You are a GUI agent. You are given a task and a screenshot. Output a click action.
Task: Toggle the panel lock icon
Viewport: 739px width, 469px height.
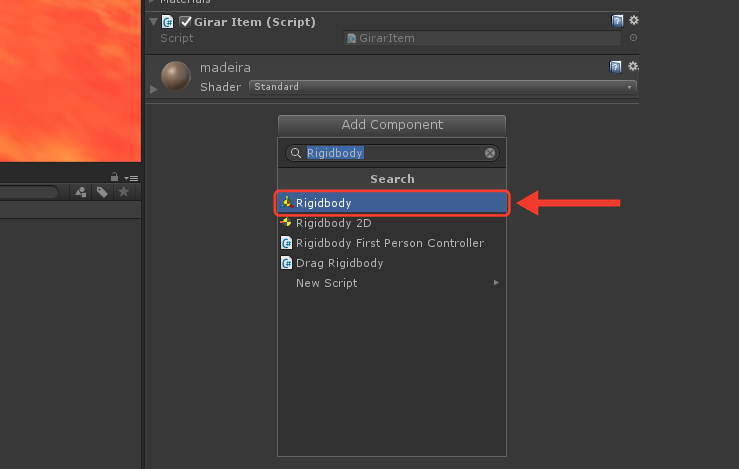(114, 177)
